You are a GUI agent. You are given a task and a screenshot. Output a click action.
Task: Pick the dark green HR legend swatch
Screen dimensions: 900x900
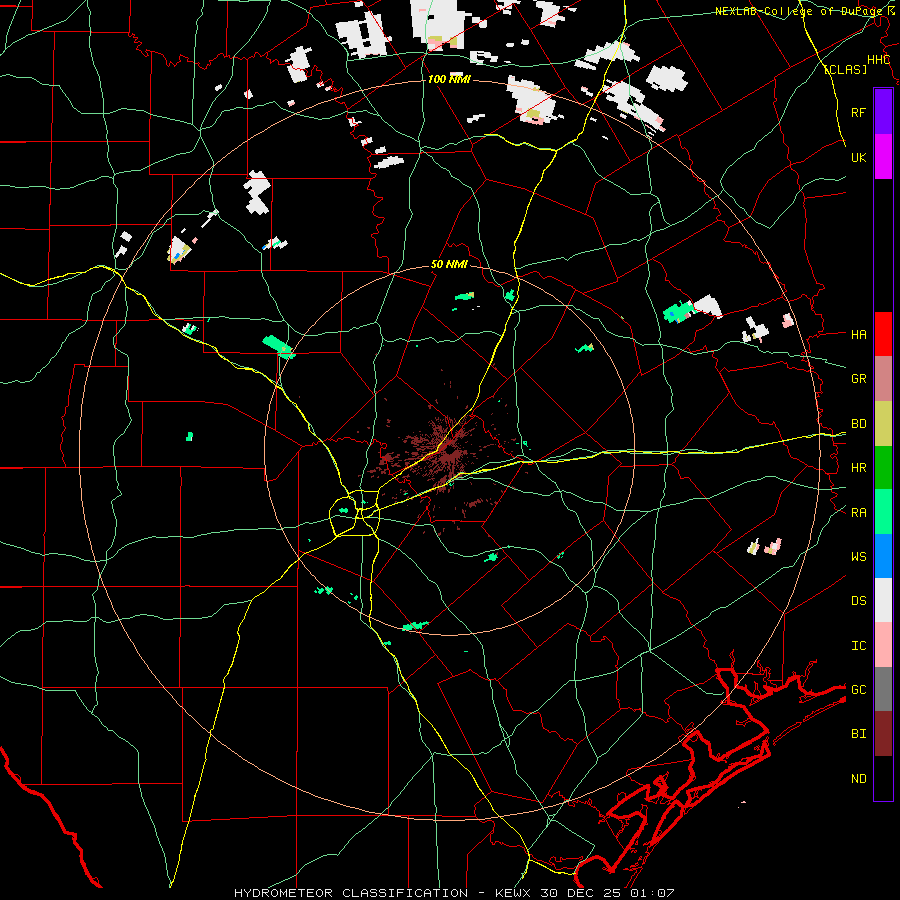pyautogui.click(x=883, y=468)
